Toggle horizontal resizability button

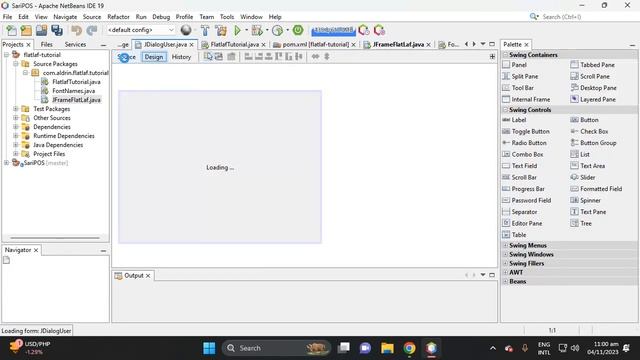[315, 57]
